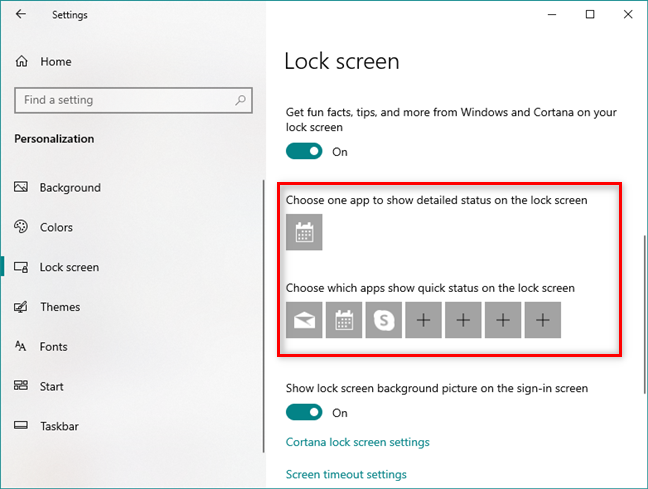
Task: Turn off fun facts and tips toggle
Action: point(304,152)
